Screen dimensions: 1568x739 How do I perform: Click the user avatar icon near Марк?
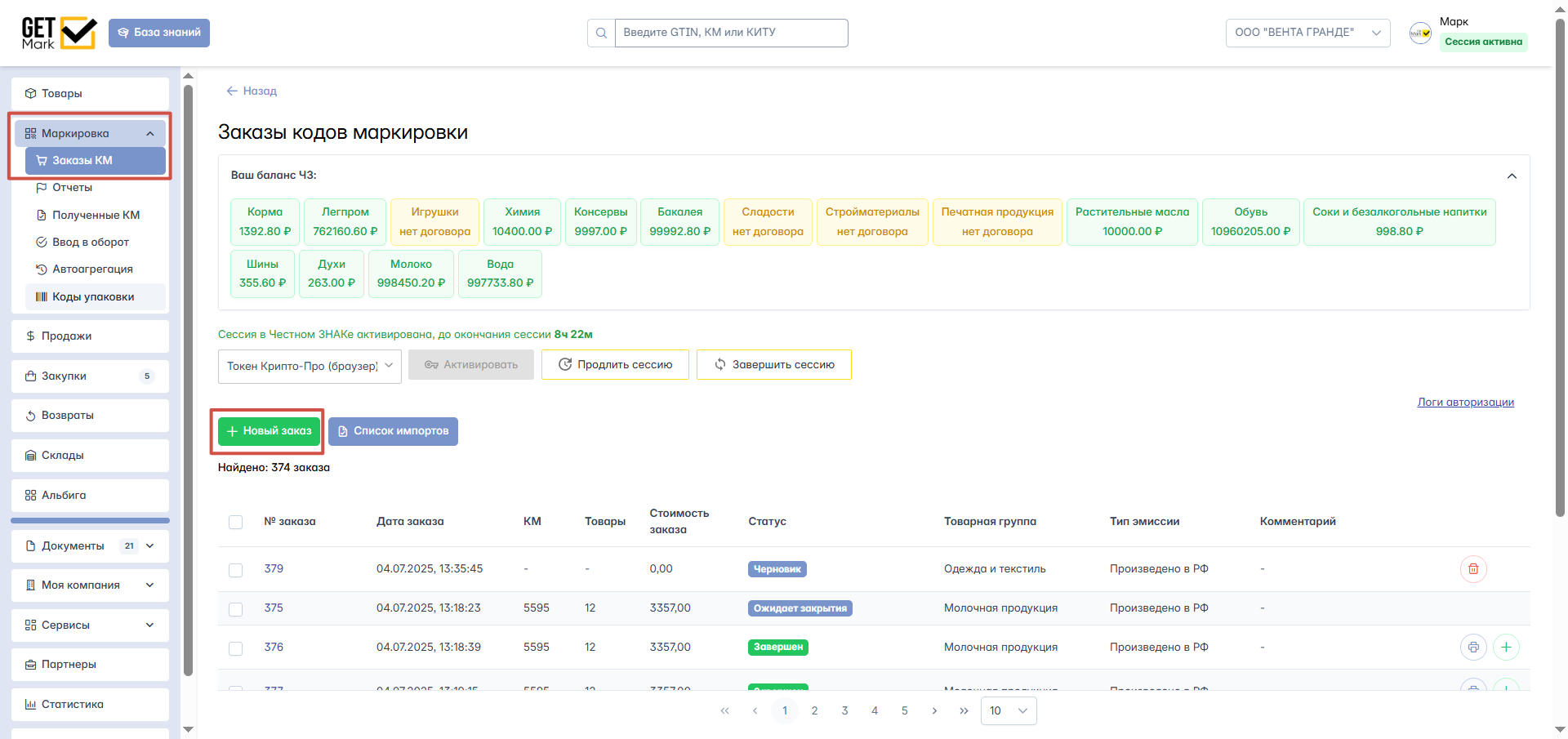point(1420,33)
